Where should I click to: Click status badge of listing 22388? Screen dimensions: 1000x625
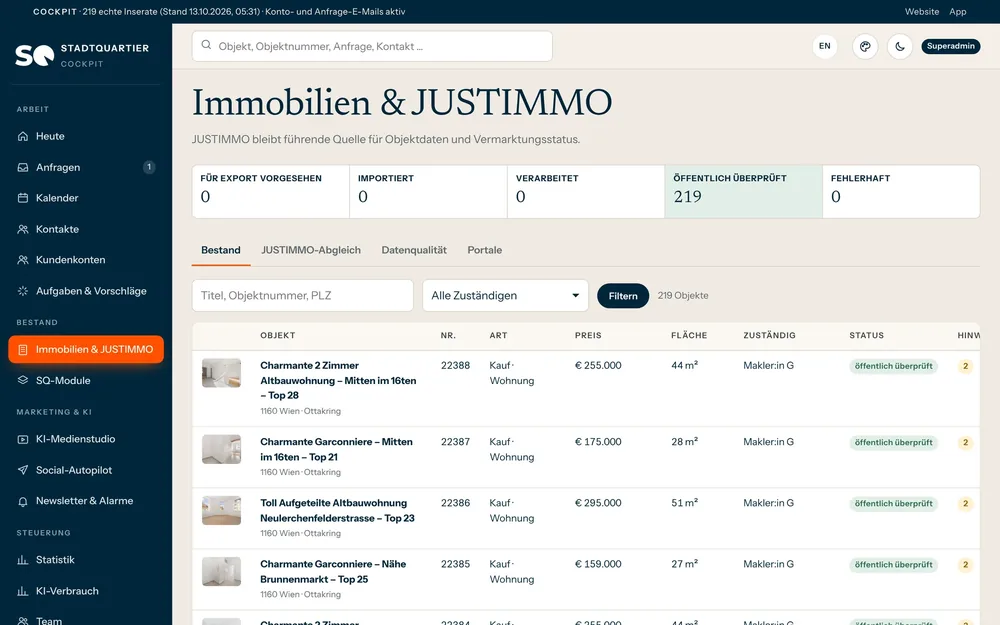893,366
